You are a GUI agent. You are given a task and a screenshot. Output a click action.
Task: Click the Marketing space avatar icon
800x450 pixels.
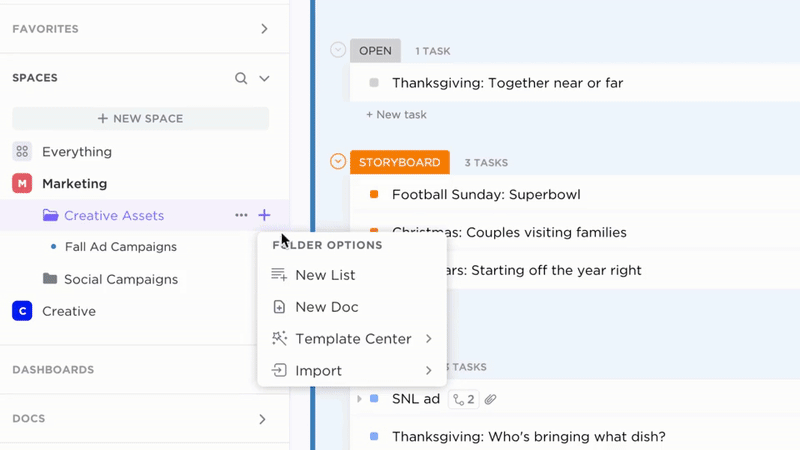click(x=22, y=184)
